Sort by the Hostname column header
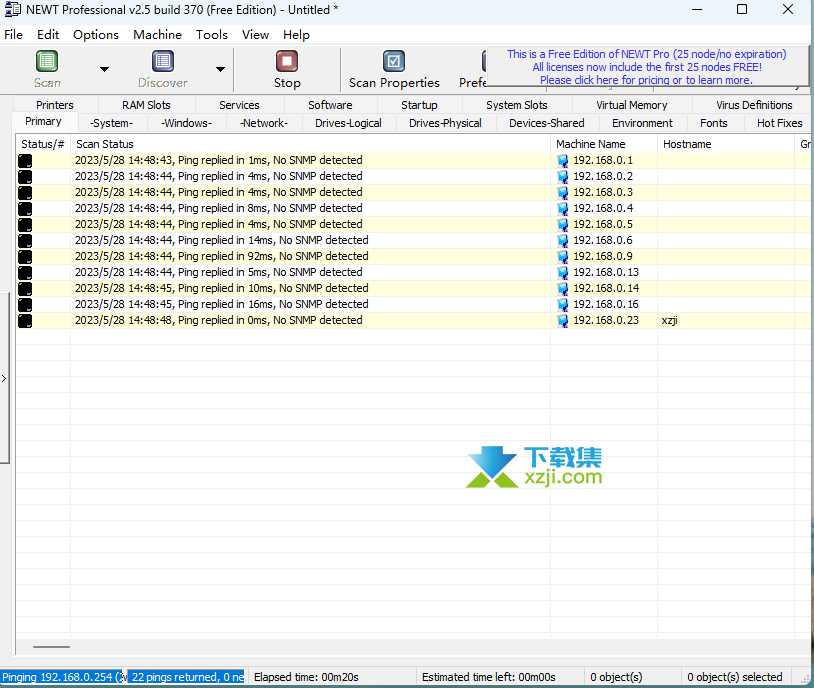Viewport: 814px width, 688px height. 726,144
